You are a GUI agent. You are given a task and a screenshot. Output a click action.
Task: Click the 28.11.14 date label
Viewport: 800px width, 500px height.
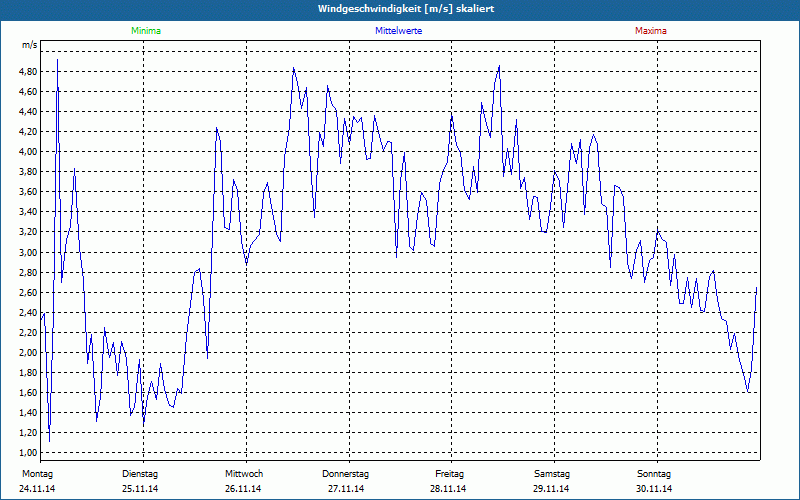(448, 489)
